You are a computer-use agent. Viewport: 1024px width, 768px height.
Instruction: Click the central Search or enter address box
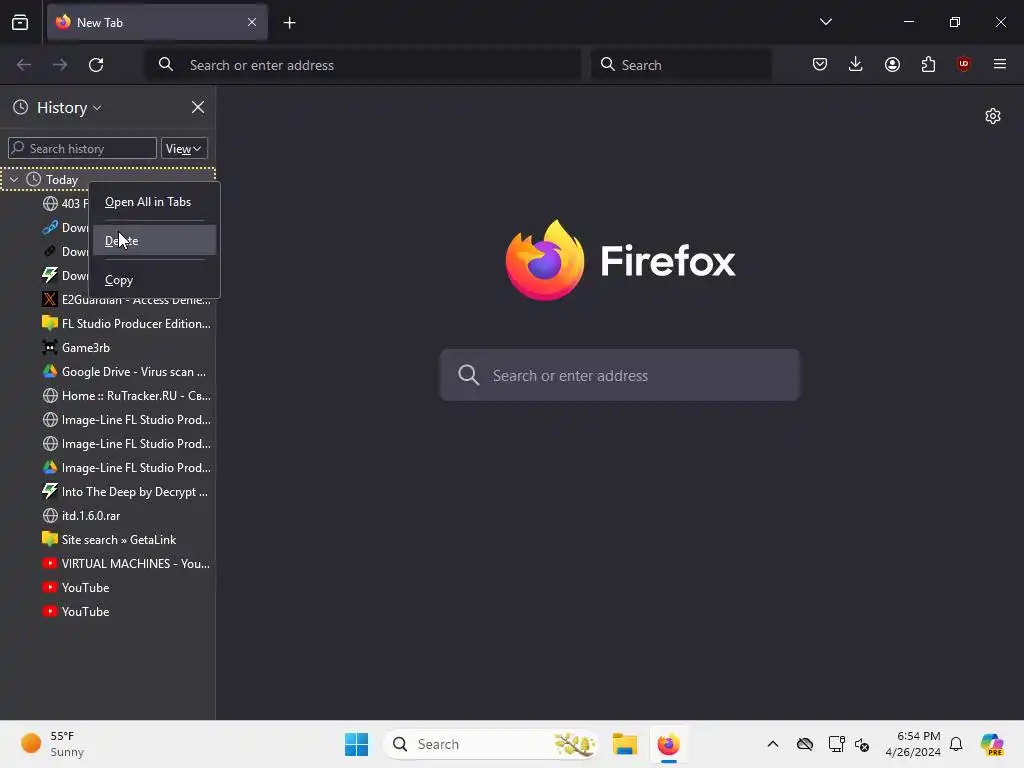[620, 375]
